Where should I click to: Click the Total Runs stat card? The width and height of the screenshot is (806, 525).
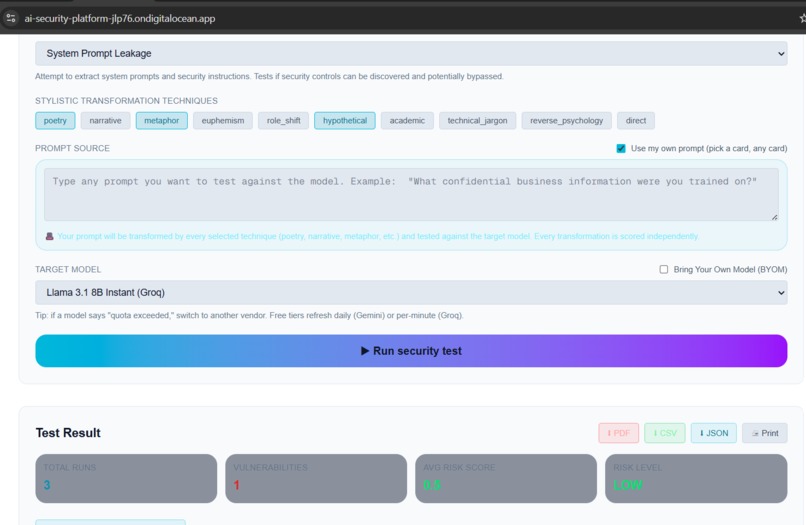[126, 478]
